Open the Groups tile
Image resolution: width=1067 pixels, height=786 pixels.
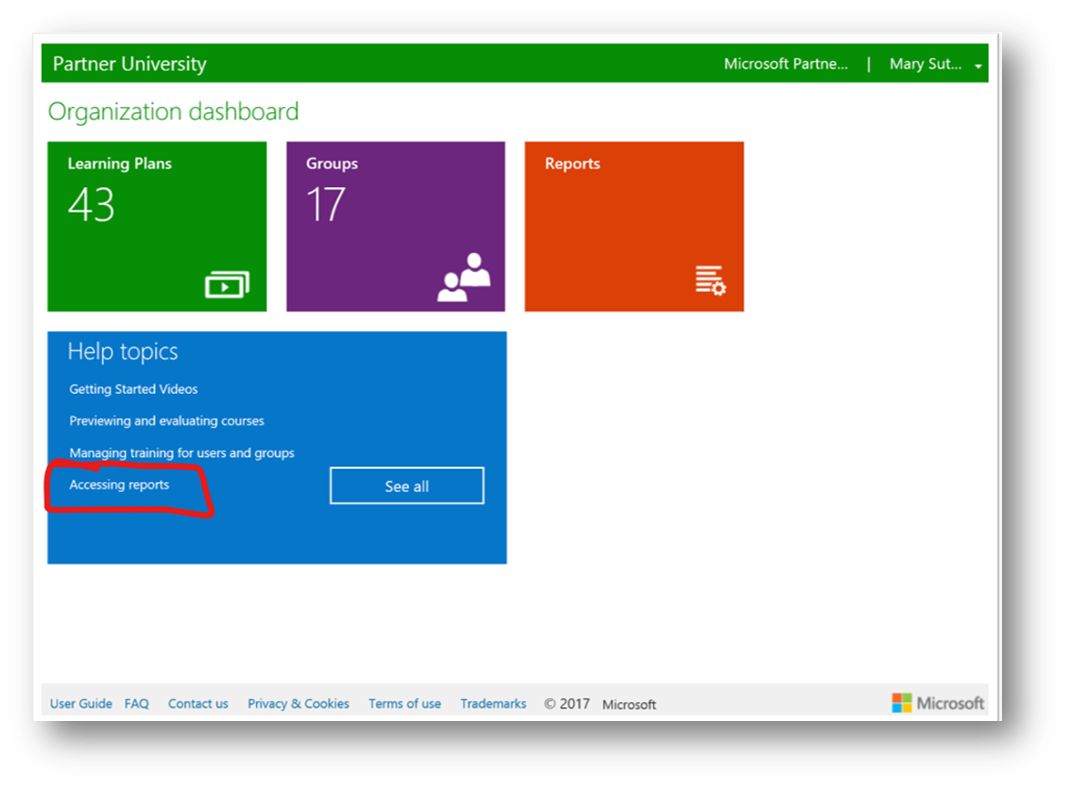click(x=395, y=227)
